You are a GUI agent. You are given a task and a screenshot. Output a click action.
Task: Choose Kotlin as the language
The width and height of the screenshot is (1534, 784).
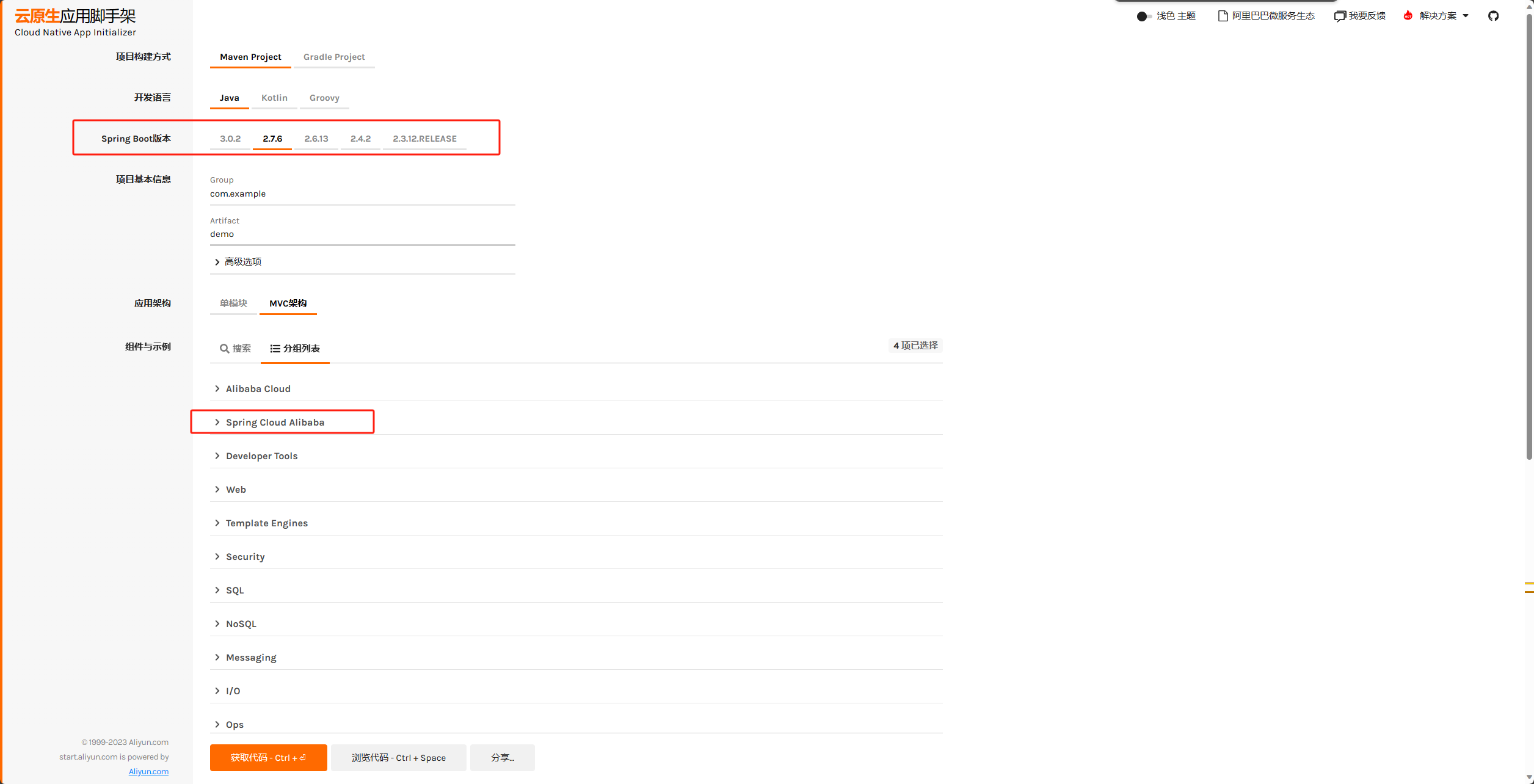[x=274, y=98]
